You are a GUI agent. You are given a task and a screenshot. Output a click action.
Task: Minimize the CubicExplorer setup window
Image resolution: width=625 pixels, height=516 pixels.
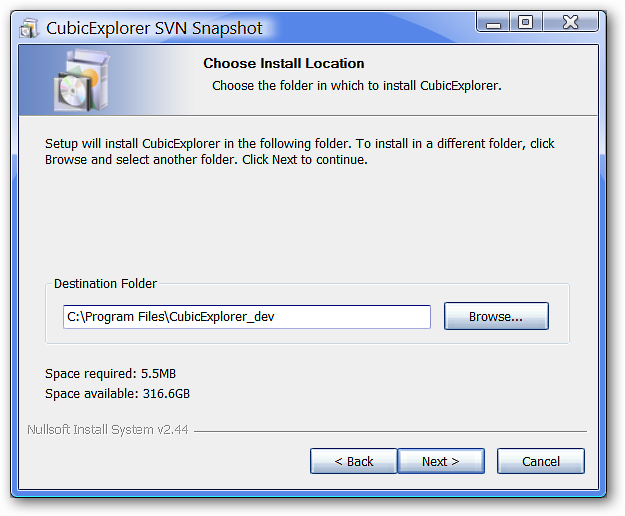pos(493,22)
